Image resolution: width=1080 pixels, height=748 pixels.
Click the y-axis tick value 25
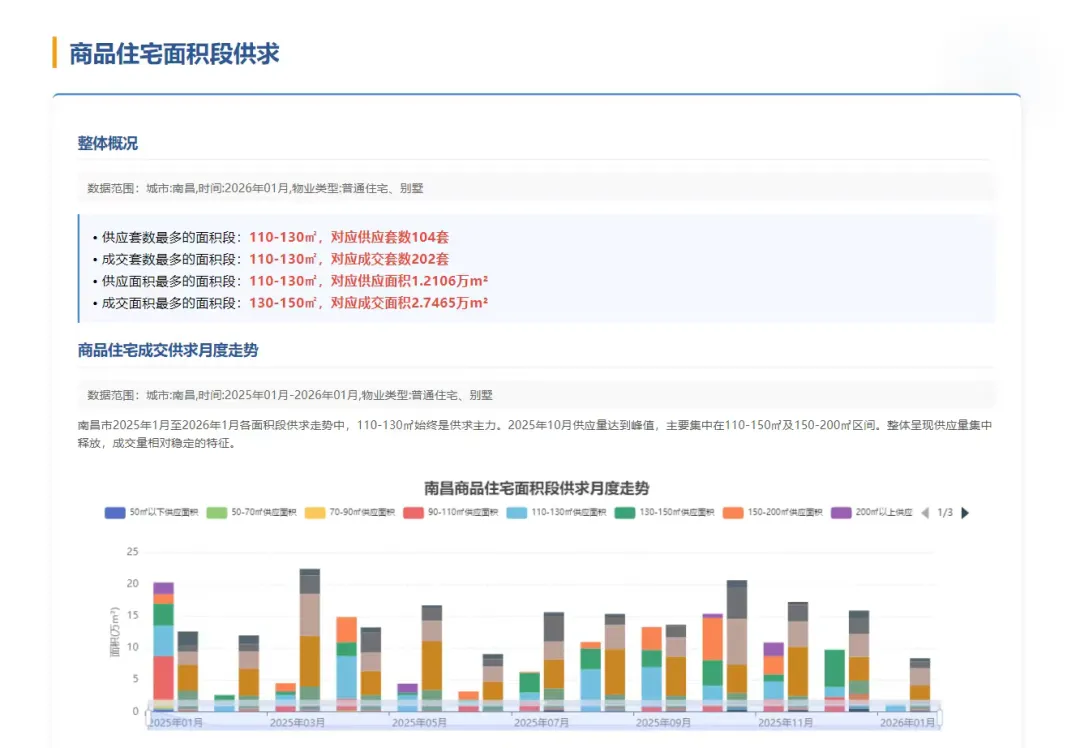tap(132, 552)
